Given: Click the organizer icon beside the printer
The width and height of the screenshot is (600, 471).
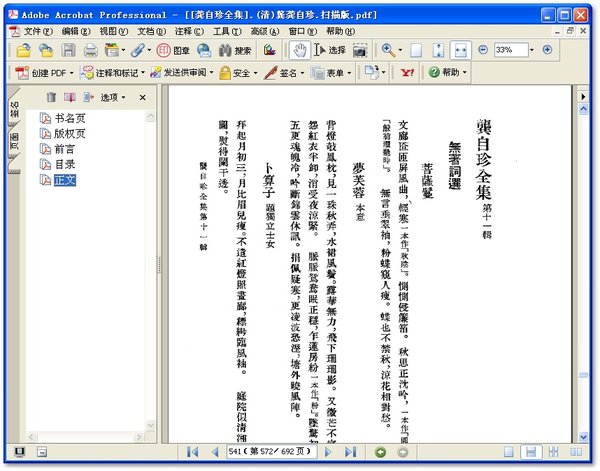Looking at the screenshot, I should click(112, 50).
